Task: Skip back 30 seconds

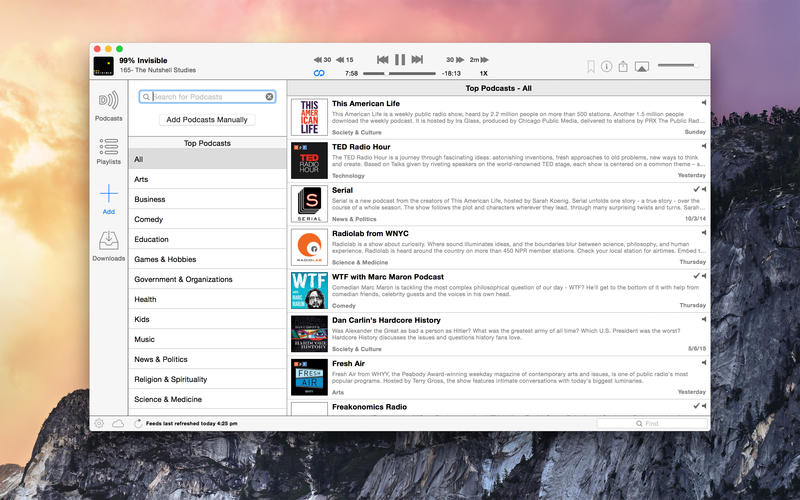Action: [322, 60]
